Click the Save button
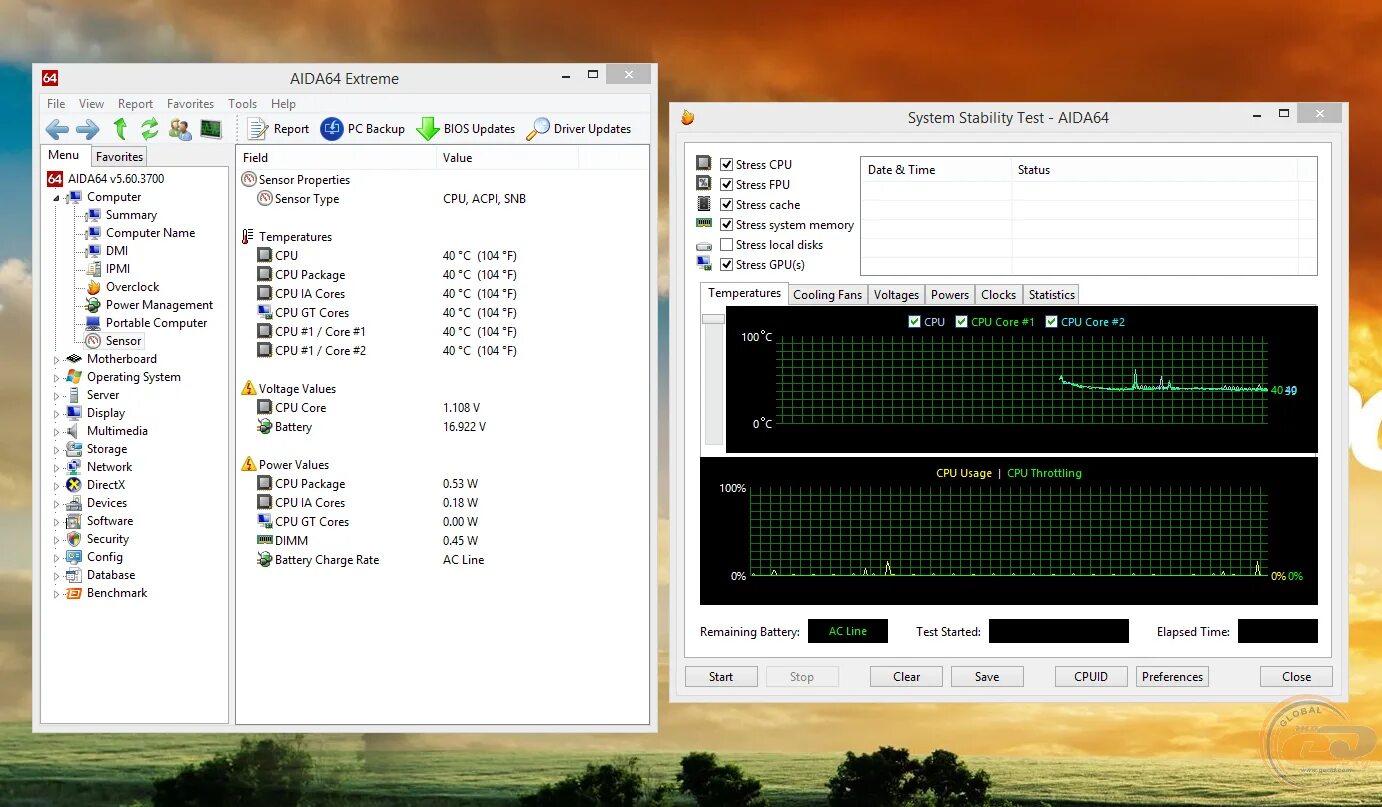1382x807 pixels. click(987, 677)
